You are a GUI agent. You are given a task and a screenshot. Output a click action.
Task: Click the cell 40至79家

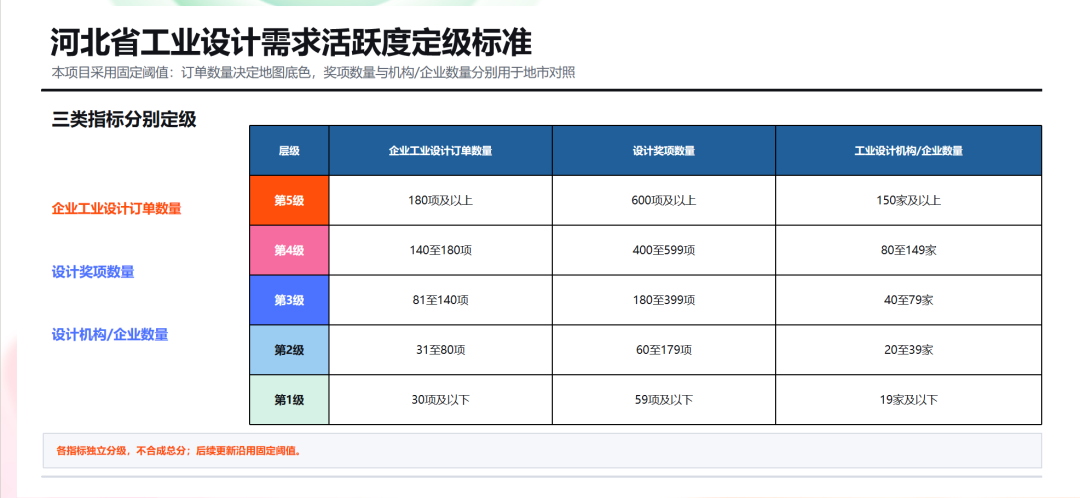908,300
